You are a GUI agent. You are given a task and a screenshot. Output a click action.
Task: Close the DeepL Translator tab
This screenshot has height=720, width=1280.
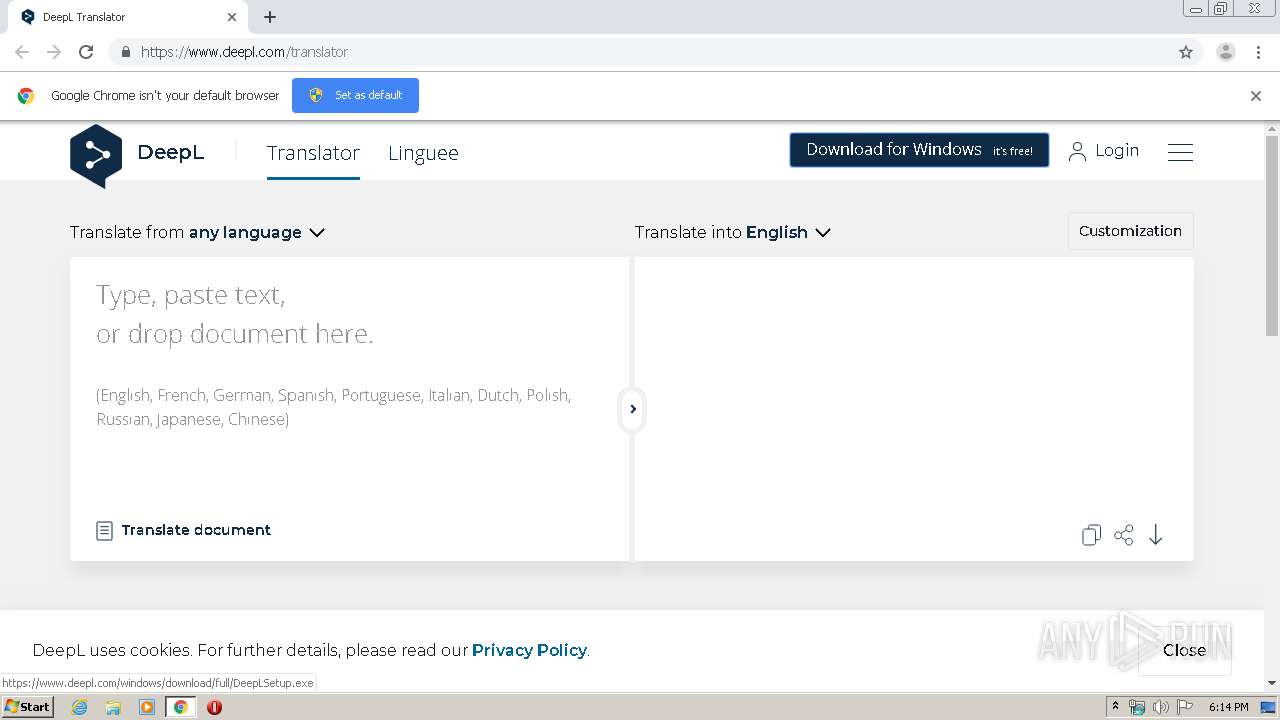pos(232,17)
